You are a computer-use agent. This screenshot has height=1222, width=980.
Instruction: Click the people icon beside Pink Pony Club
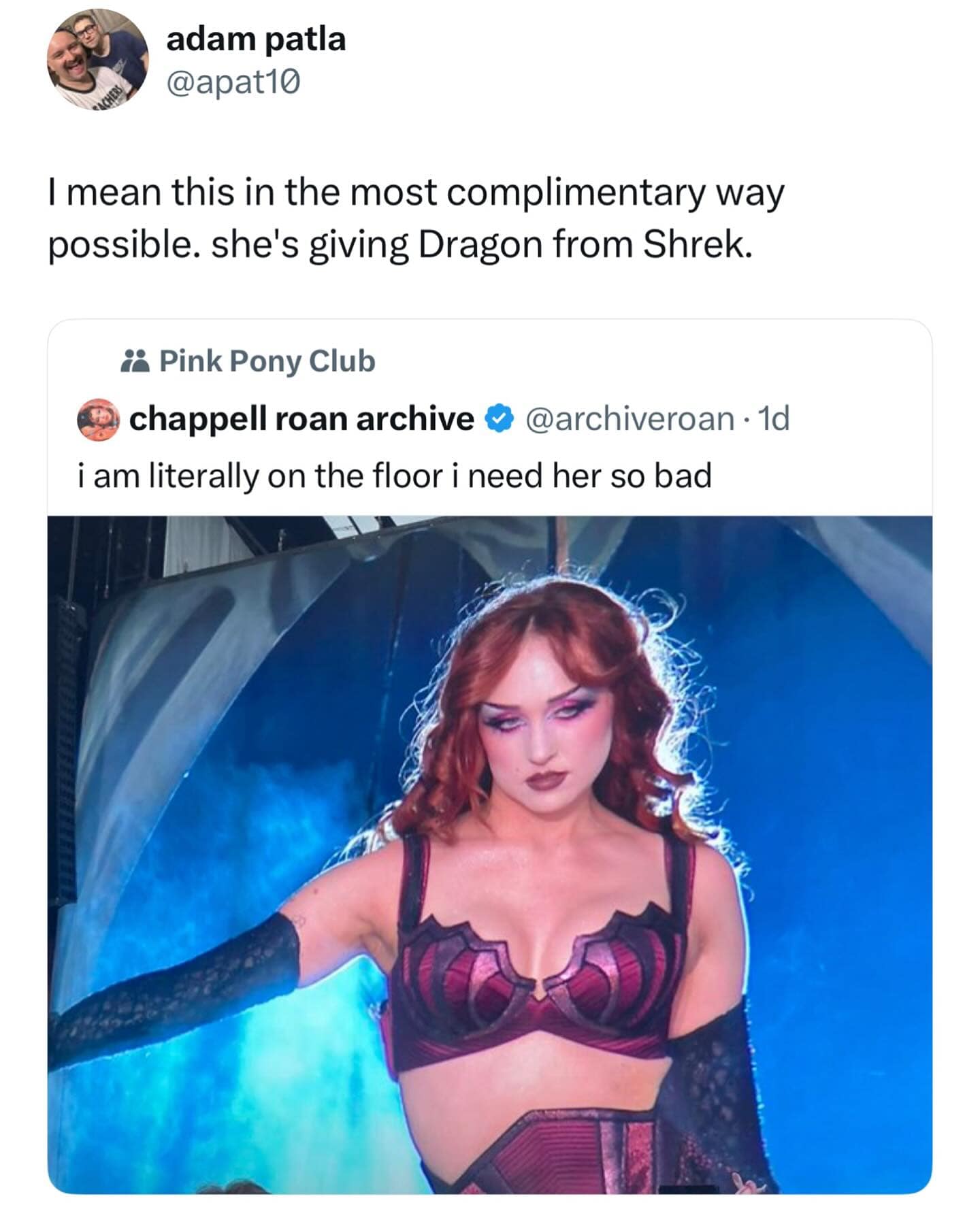(135, 361)
